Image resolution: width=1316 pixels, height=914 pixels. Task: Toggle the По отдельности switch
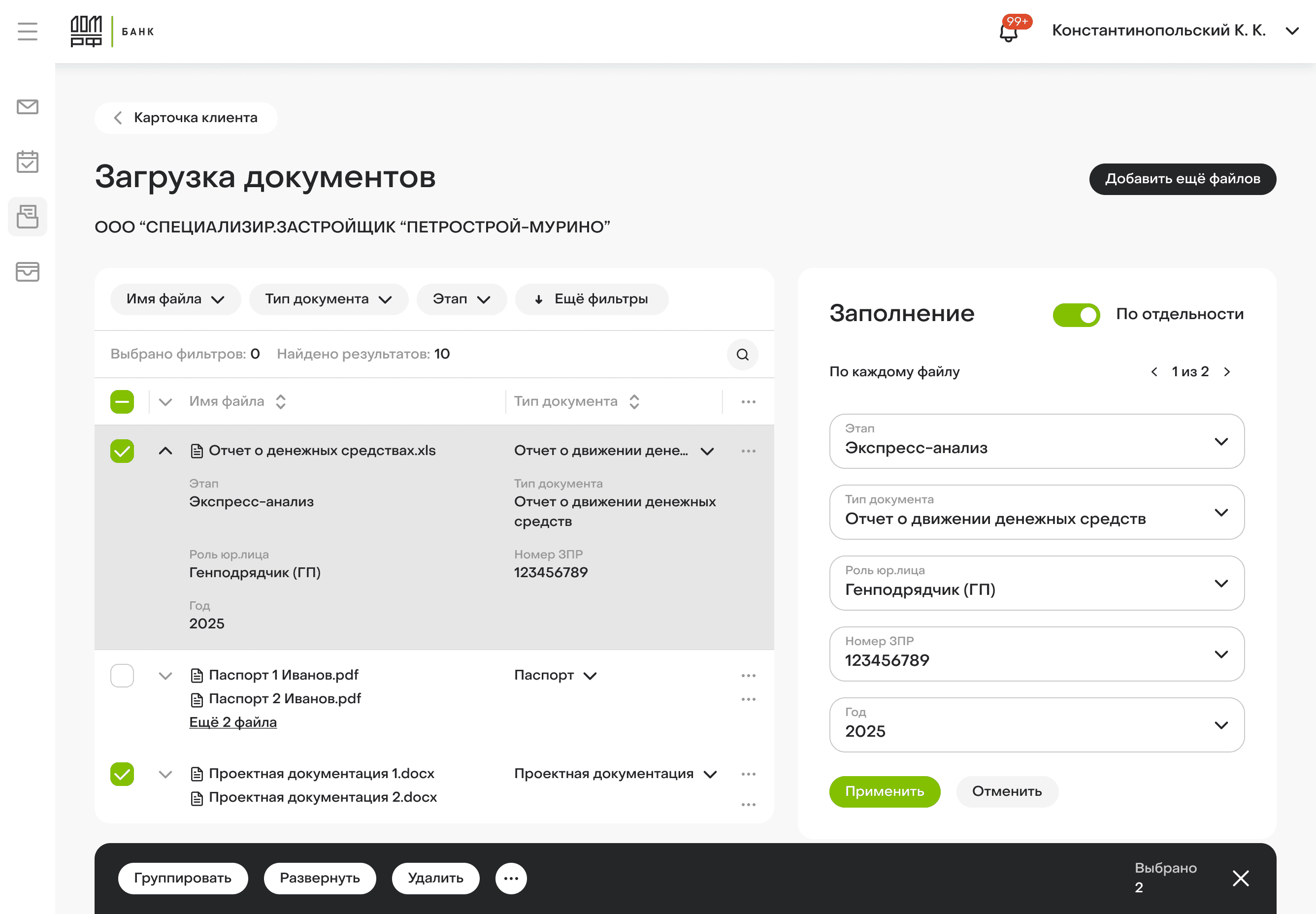(1076, 314)
